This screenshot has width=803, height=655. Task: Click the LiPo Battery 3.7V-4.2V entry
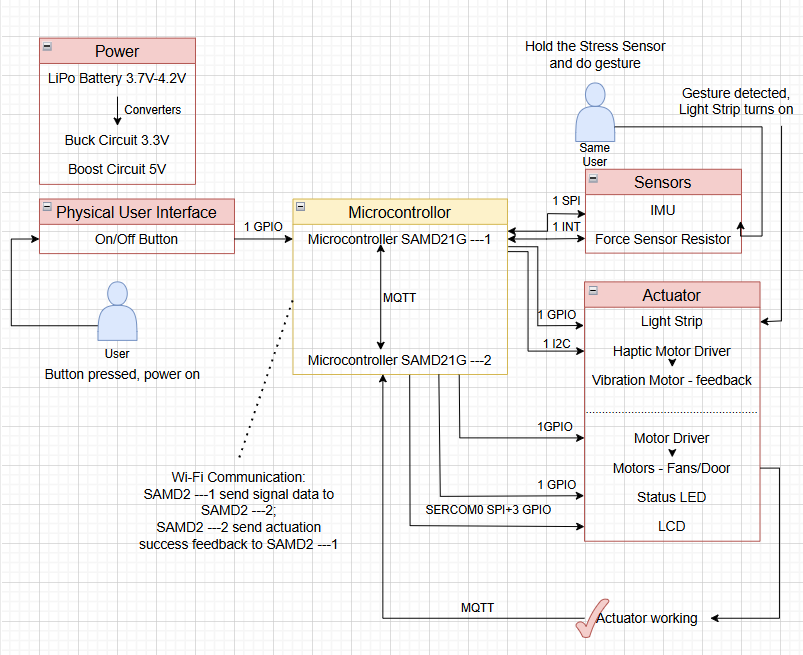click(x=116, y=78)
